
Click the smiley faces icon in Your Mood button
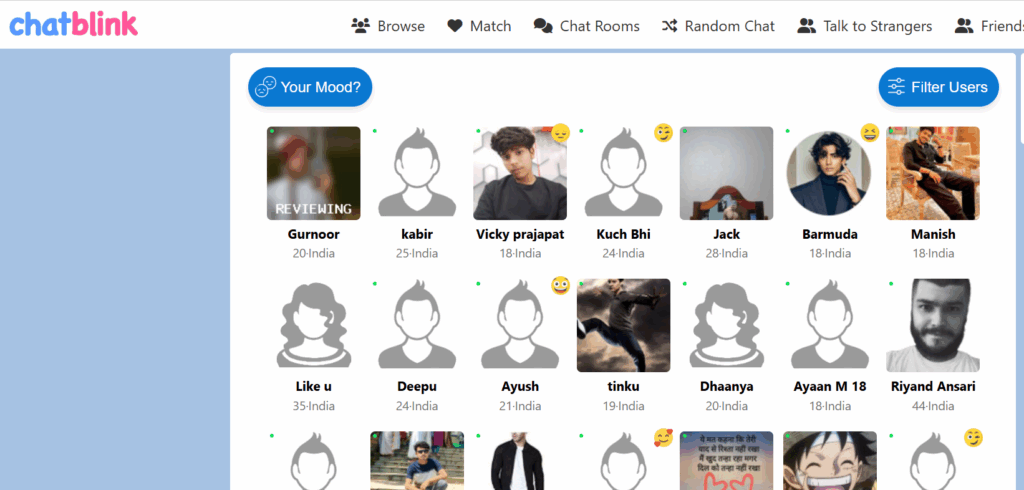265,87
